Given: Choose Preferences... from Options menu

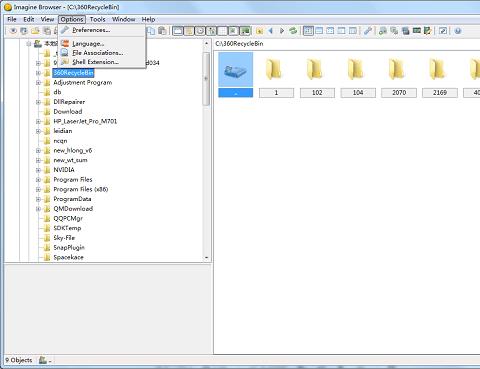Looking at the screenshot, I should 102,30.
